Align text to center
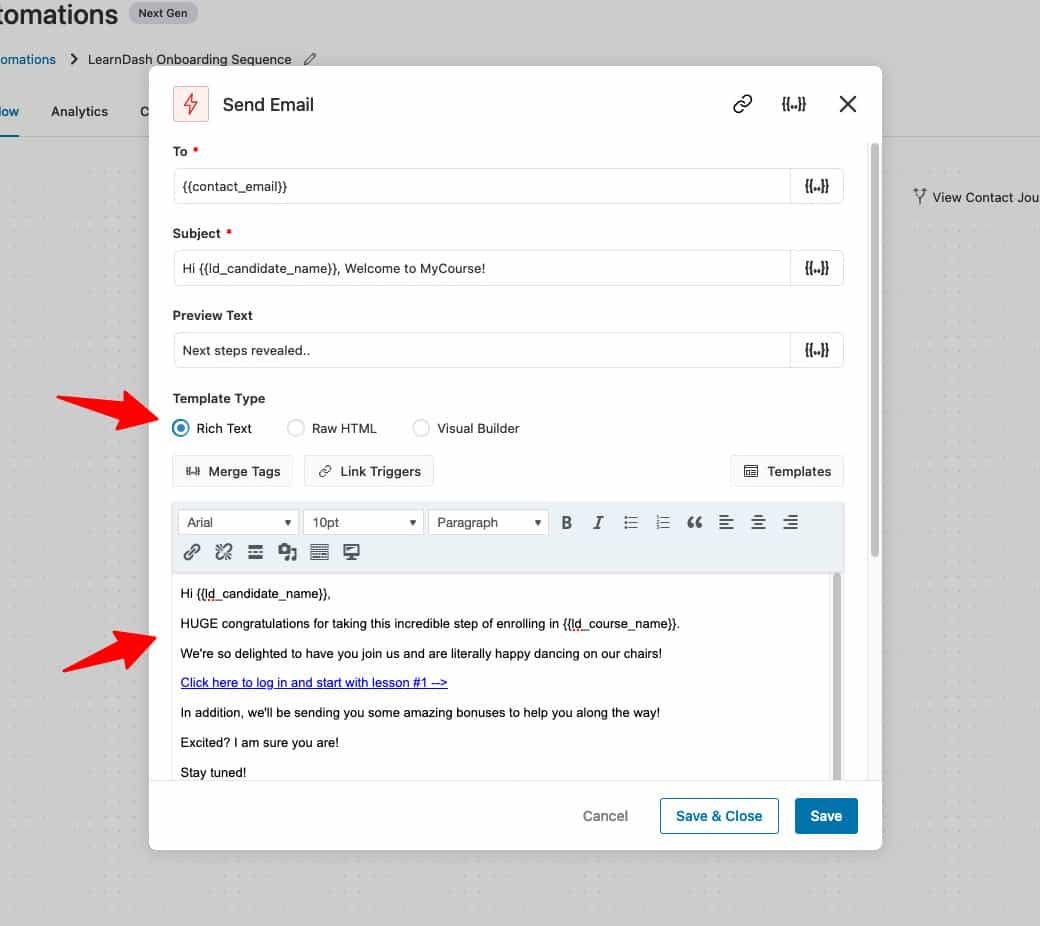This screenshot has height=926, width=1040. pyautogui.click(x=759, y=522)
